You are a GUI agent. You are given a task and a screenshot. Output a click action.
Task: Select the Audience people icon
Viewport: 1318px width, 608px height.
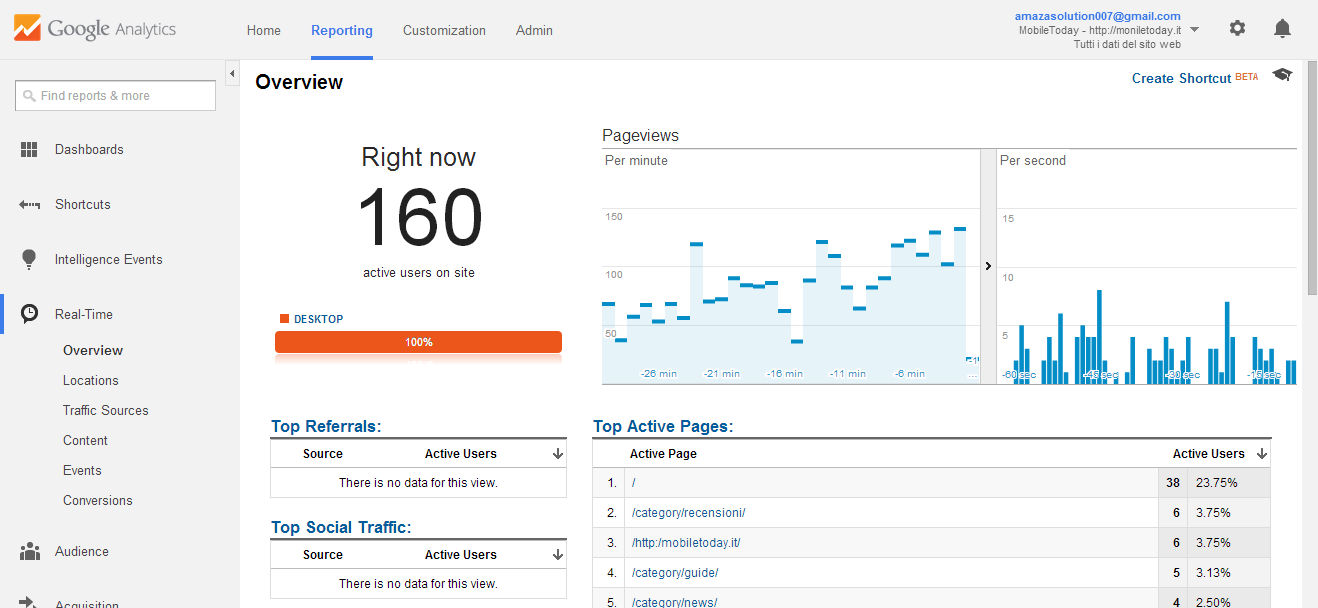30,551
